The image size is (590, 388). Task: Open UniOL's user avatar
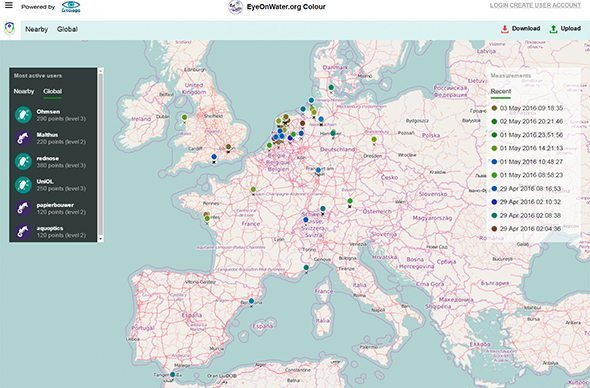[x=23, y=185]
